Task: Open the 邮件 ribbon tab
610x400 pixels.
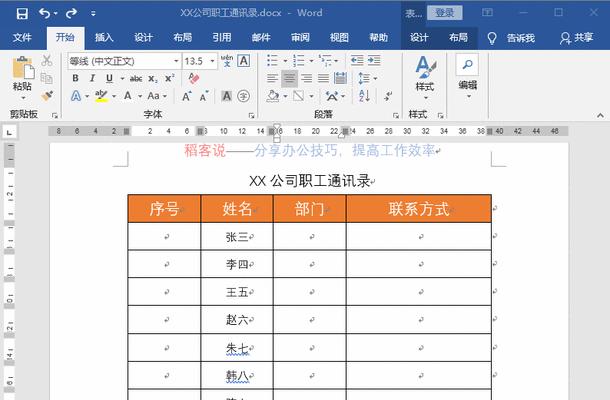Action: pyautogui.click(x=261, y=37)
